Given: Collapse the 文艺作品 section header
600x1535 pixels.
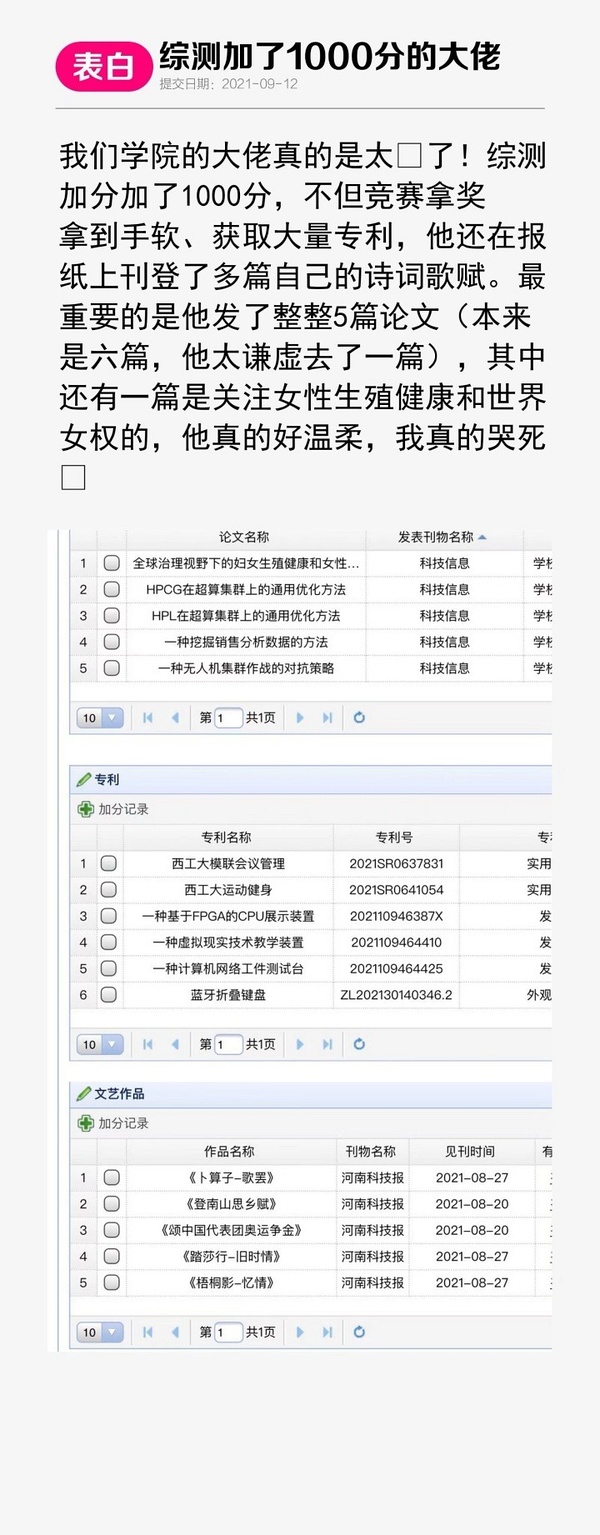Looking at the screenshot, I should tap(119, 1094).
